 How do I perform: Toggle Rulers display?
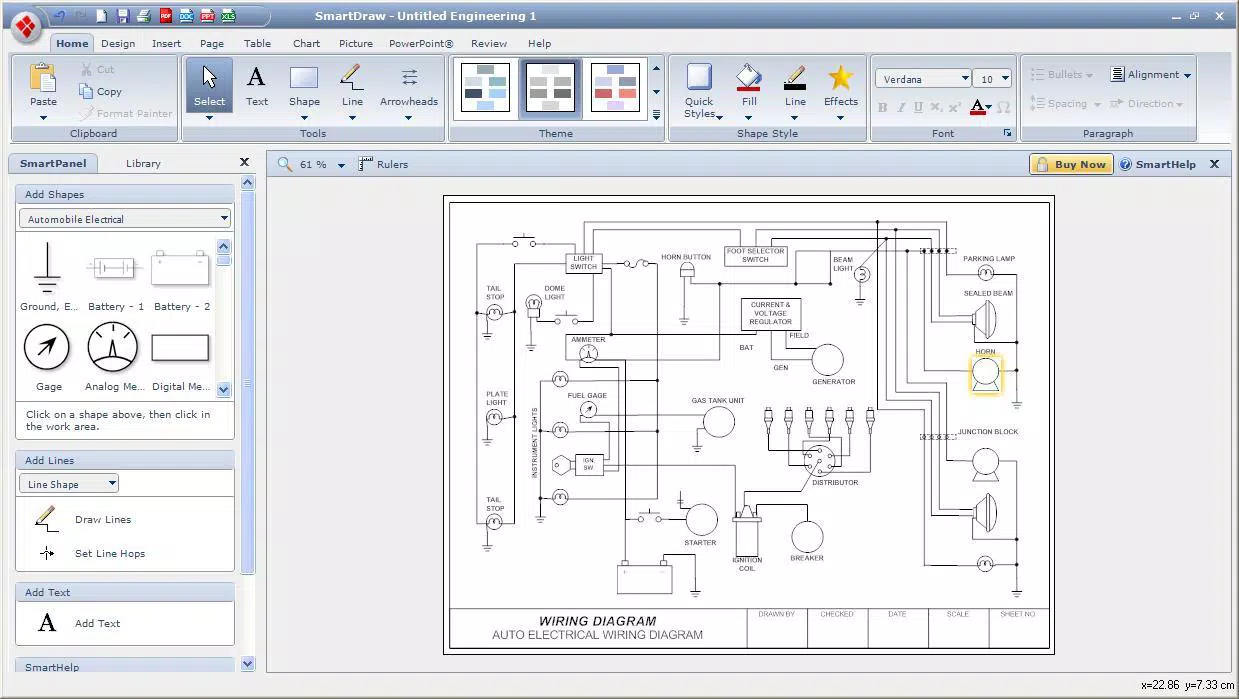click(383, 164)
